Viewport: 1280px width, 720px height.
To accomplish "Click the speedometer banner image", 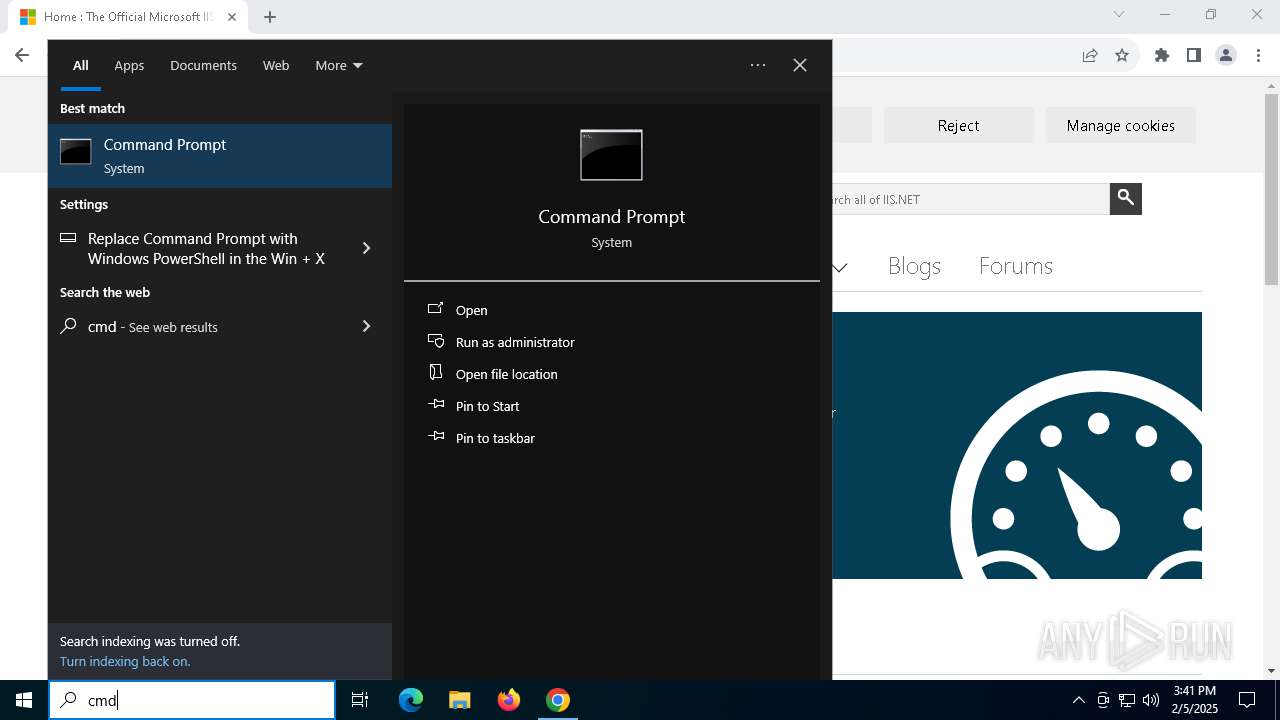I will 1017,445.
